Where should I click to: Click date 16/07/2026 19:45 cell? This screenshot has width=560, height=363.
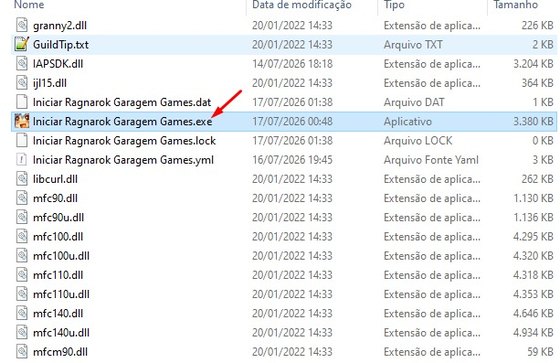click(x=292, y=160)
